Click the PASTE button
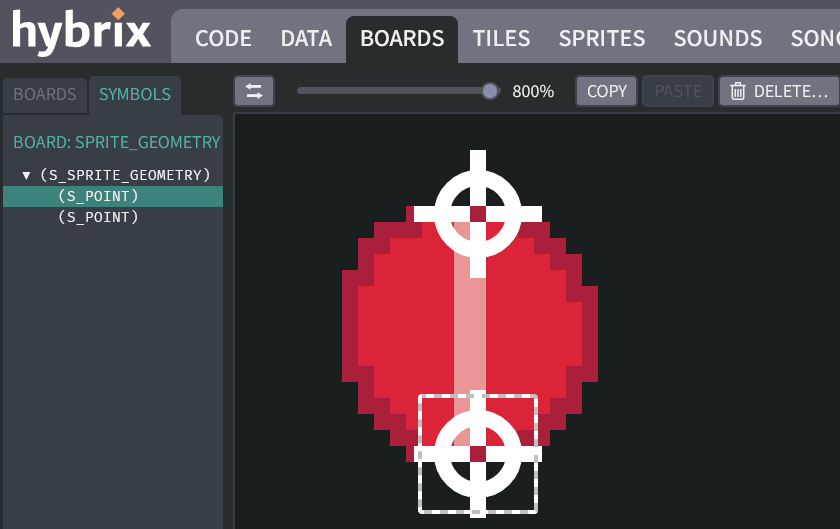Image resolution: width=840 pixels, height=529 pixels. tap(678, 91)
